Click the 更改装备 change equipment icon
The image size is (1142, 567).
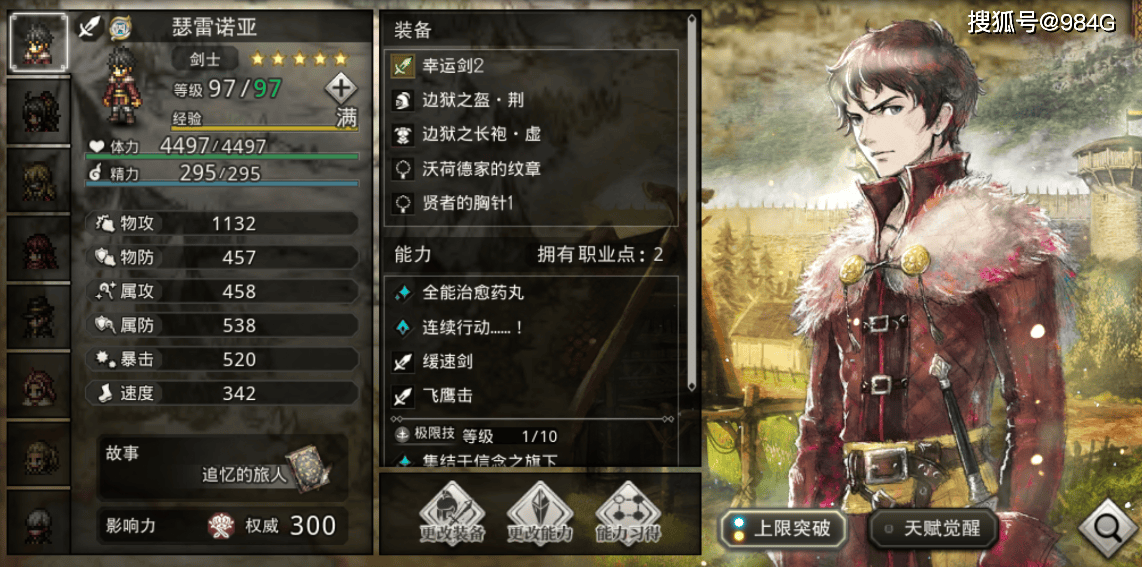point(452,515)
